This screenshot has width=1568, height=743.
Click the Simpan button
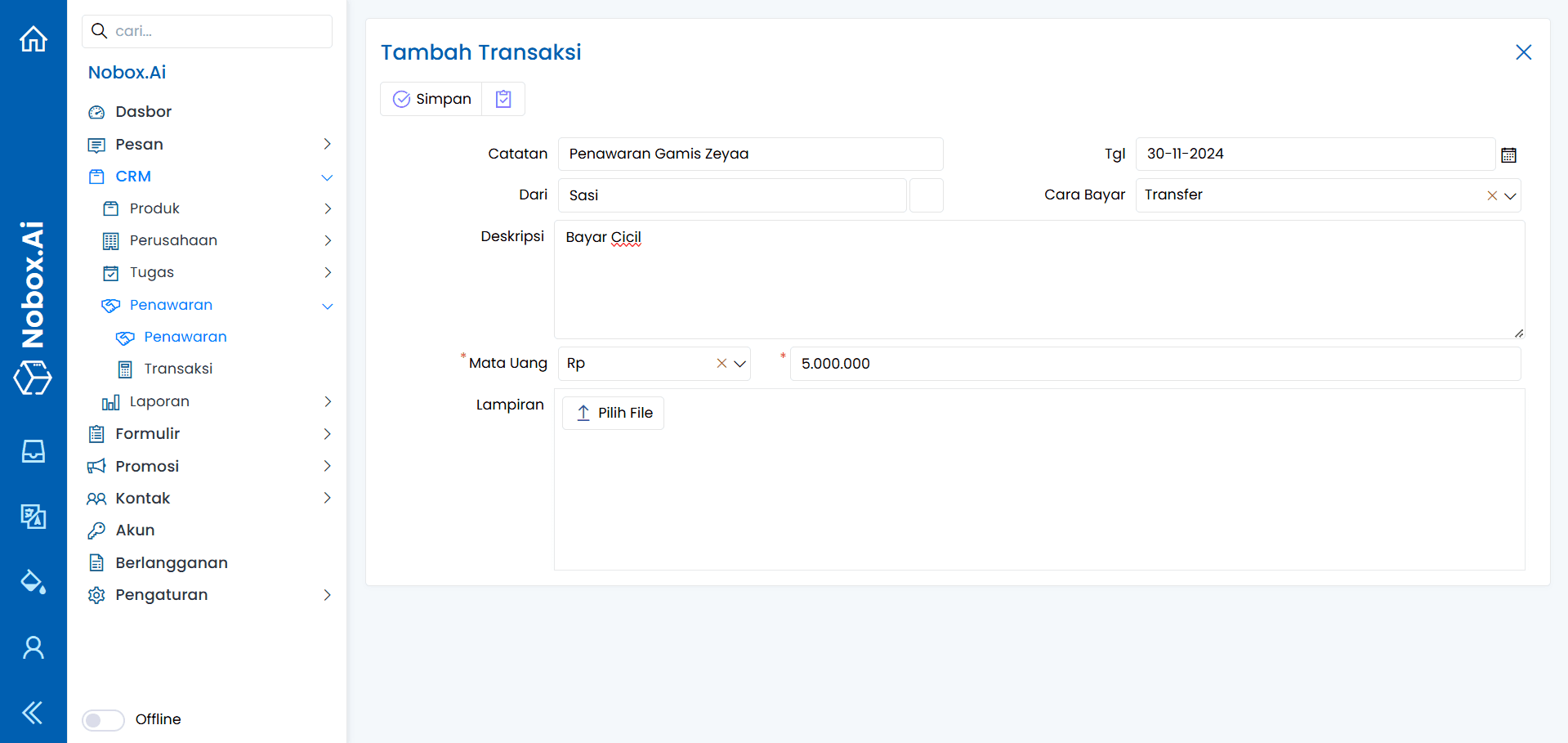click(431, 99)
